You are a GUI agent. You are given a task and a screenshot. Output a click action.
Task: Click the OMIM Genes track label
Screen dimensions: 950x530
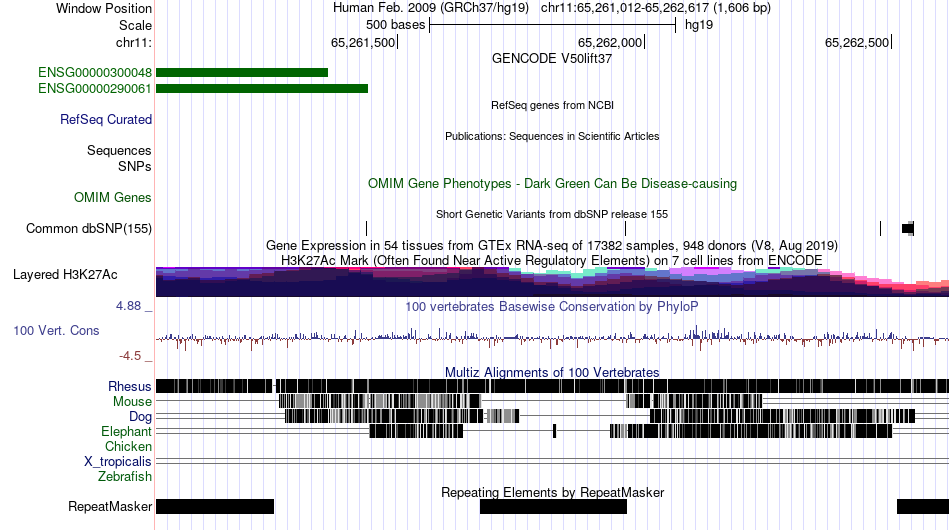[113, 197]
